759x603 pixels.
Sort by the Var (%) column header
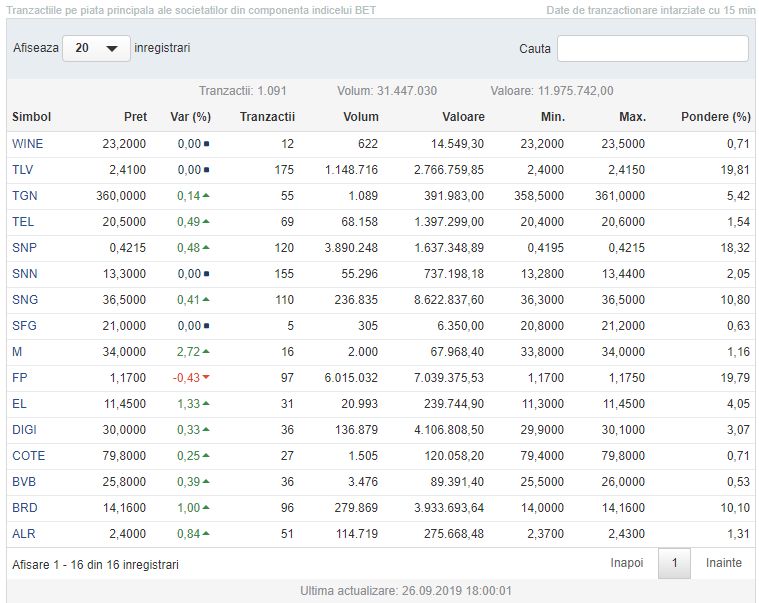pyautogui.click(x=190, y=117)
